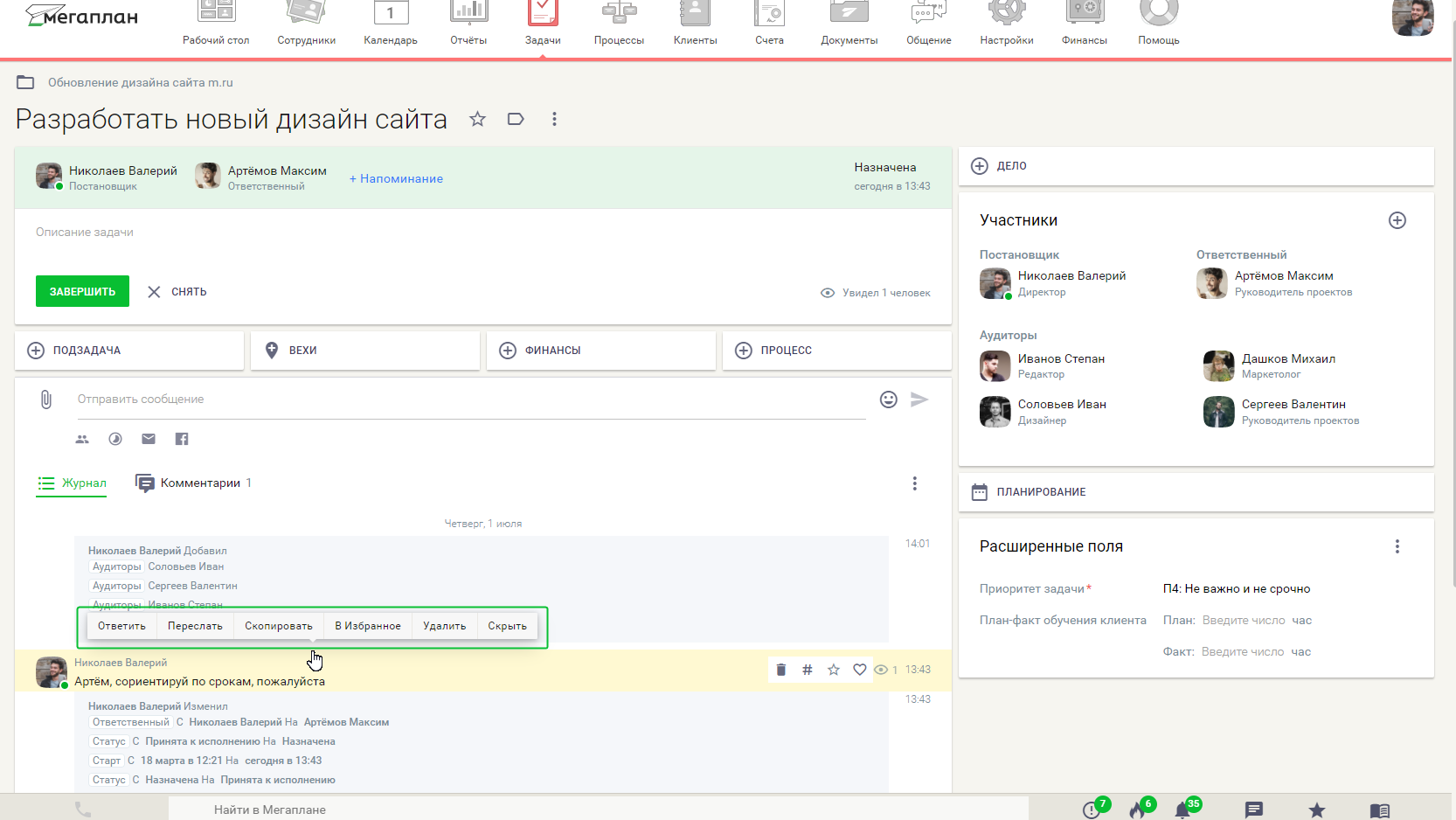Image resolution: width=1456 pixels, height=820 pixels.
Task: Add ФИНАНСЫ to the task
Action: (x=601, y=351)
